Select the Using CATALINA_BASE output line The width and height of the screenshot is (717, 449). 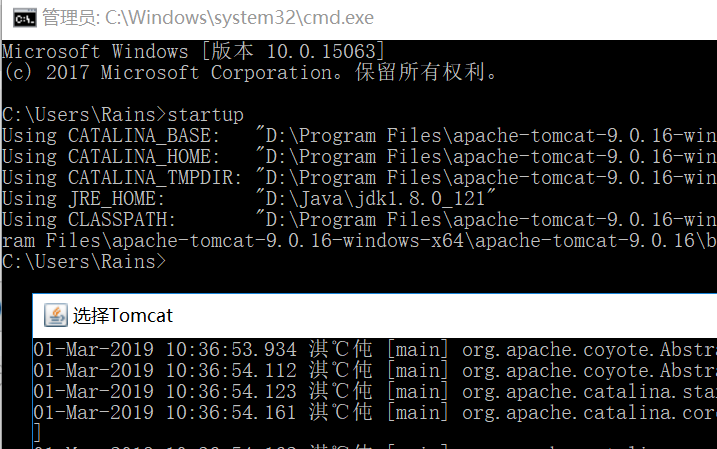[x=359, y=136]
